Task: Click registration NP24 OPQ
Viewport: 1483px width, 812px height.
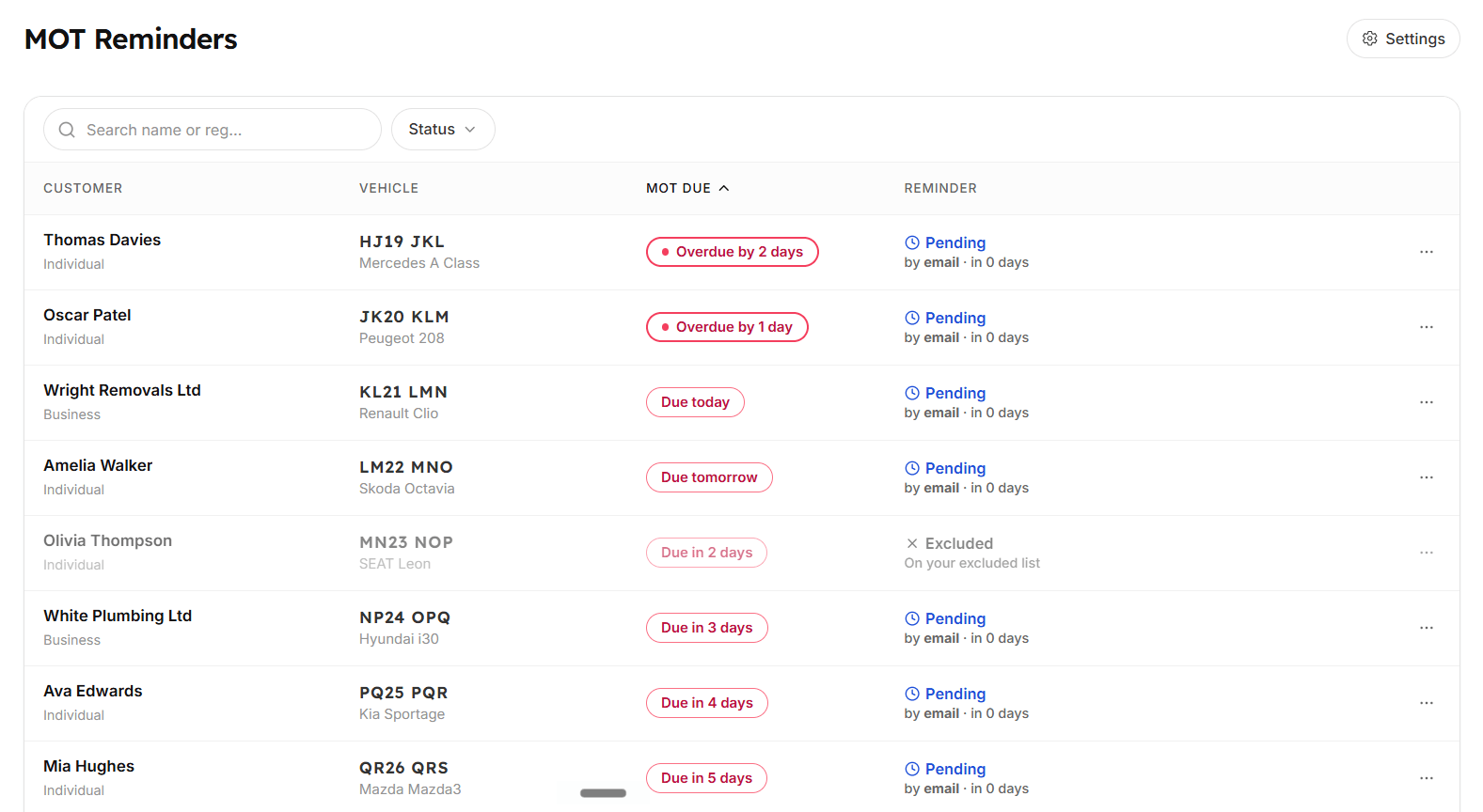Action: [x=405, y=617]
